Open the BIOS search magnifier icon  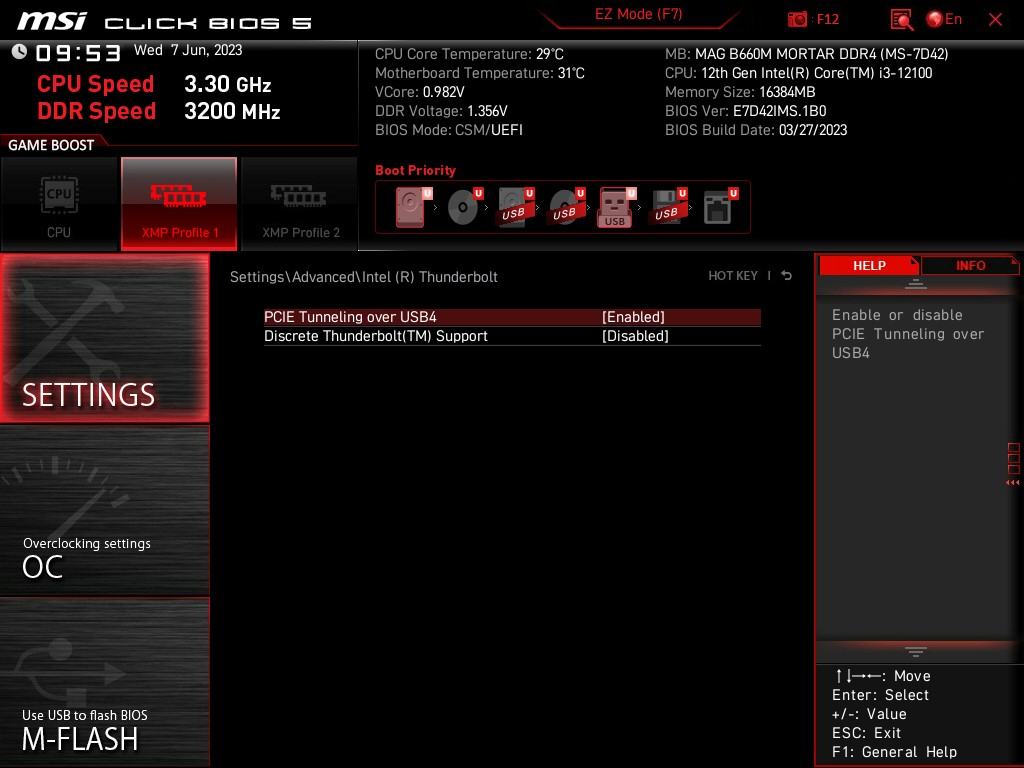pos(901,20)
